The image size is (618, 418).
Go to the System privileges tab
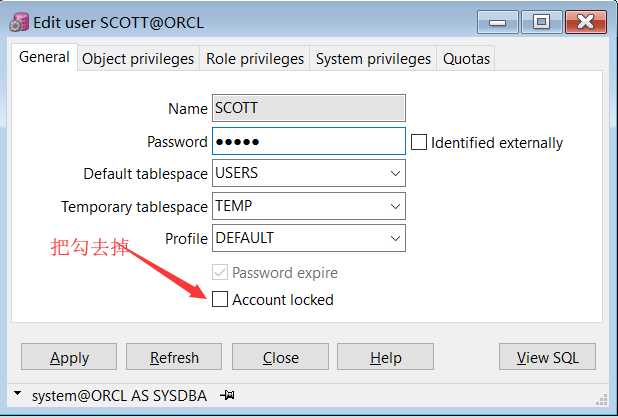click(x=373, y=59)
